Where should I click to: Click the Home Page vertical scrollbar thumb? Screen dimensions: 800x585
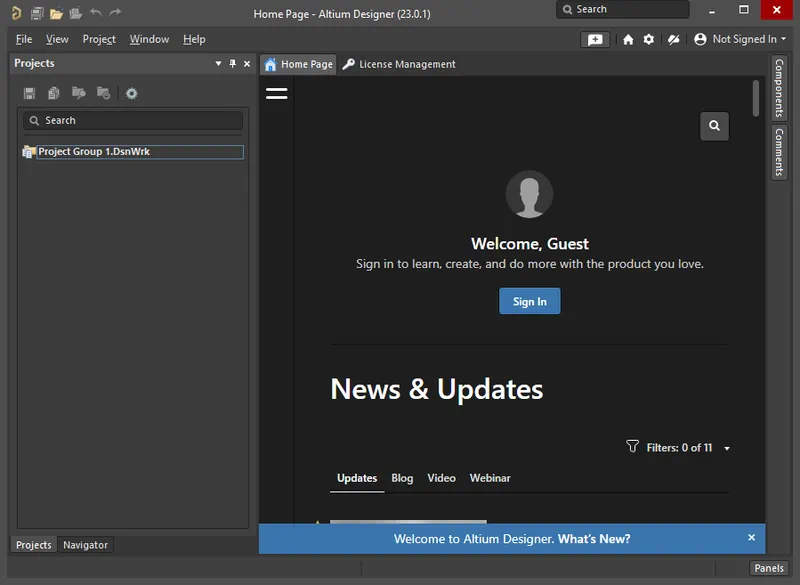tap(756, 98)
